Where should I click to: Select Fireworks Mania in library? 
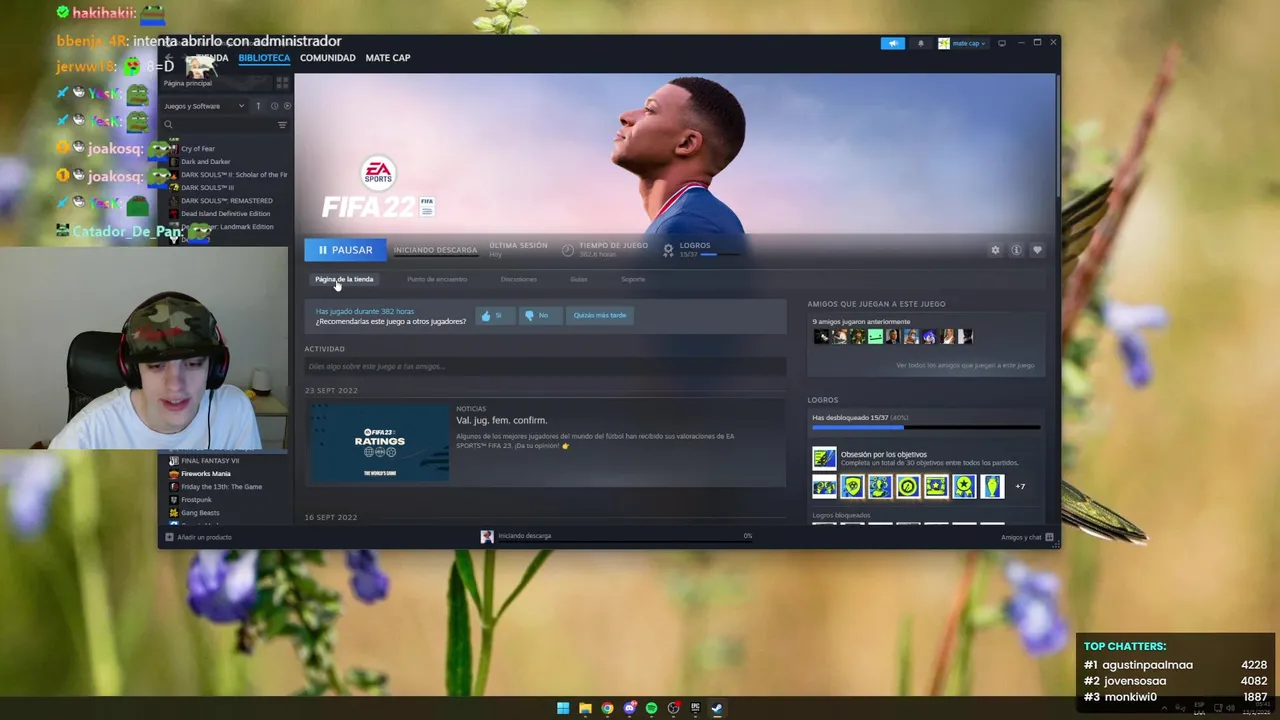205,474
